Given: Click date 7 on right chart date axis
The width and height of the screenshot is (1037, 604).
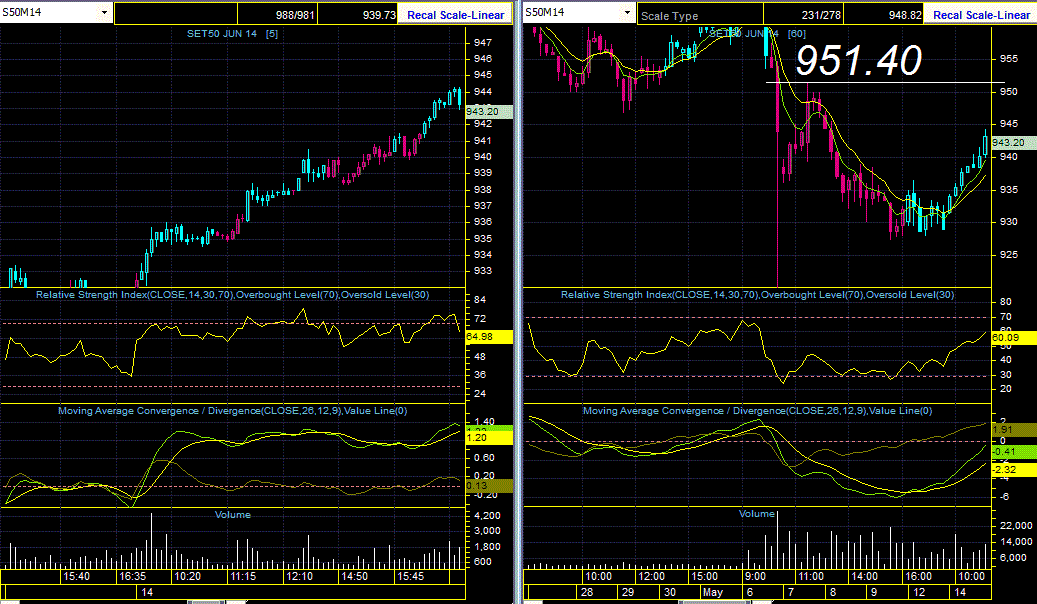Looking at the screenshot, I should point(791,592).
